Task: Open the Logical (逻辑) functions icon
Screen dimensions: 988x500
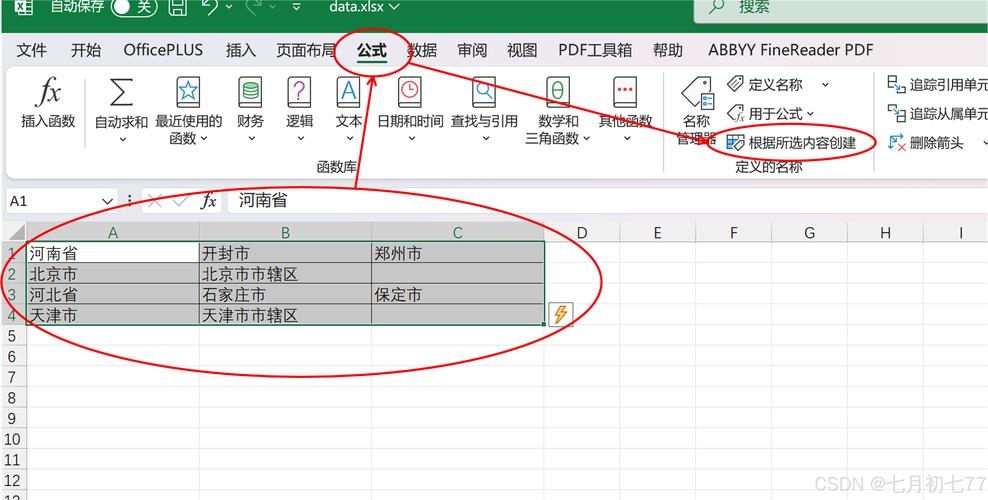Action: coord(299,93)
